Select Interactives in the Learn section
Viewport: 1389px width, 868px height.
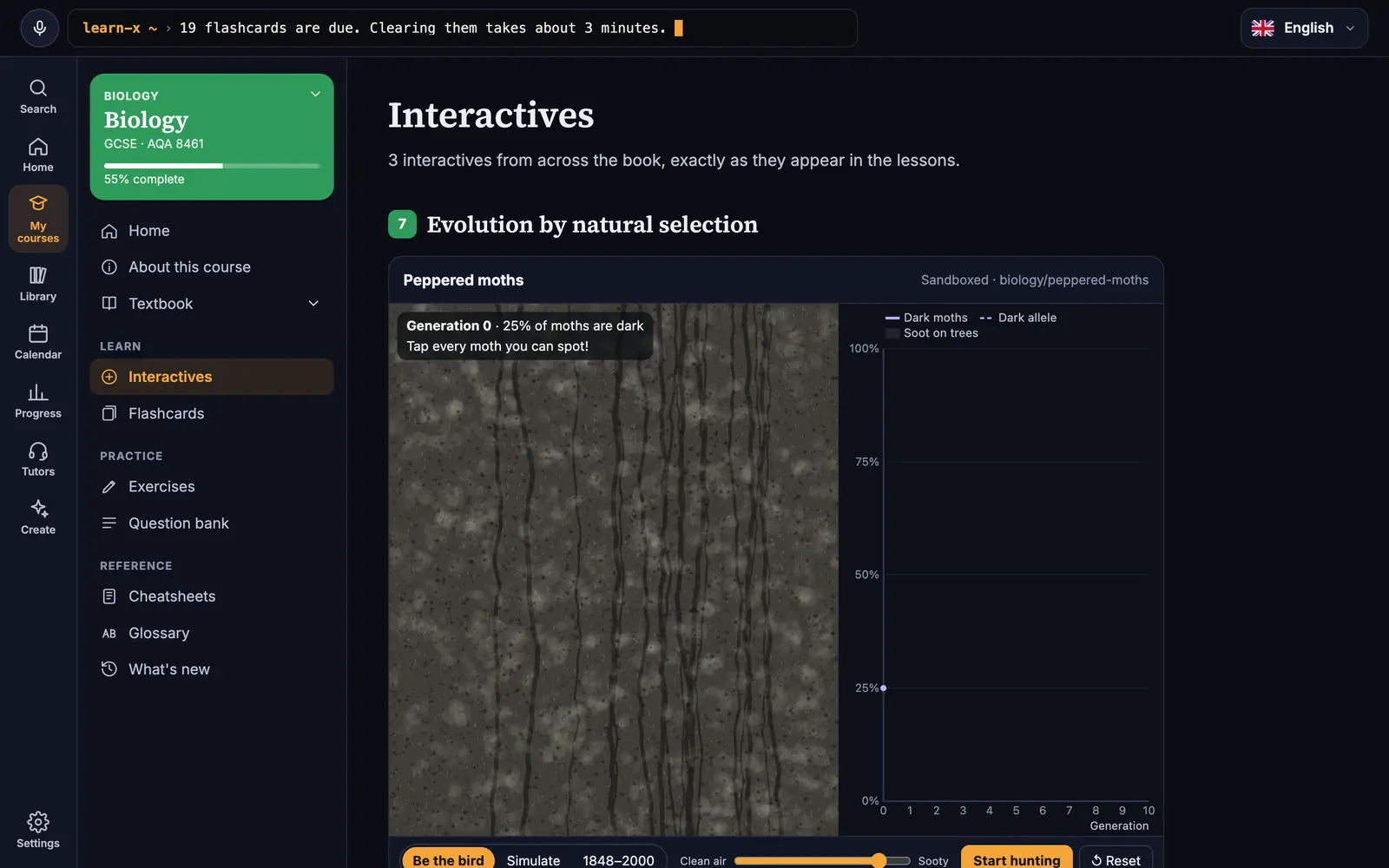pos(212,377)
